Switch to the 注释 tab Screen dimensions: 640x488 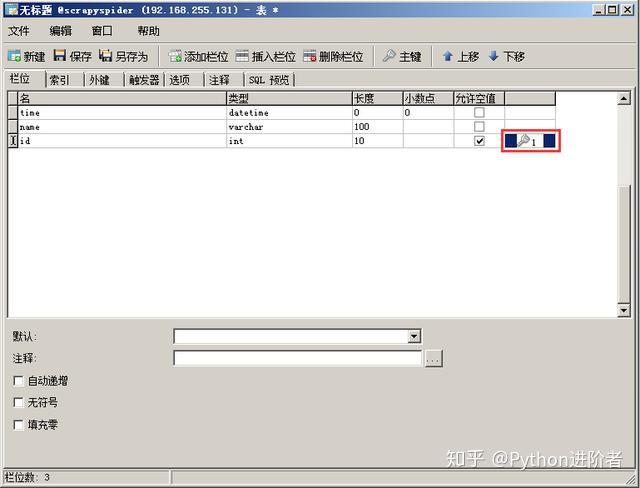(224, 80)
